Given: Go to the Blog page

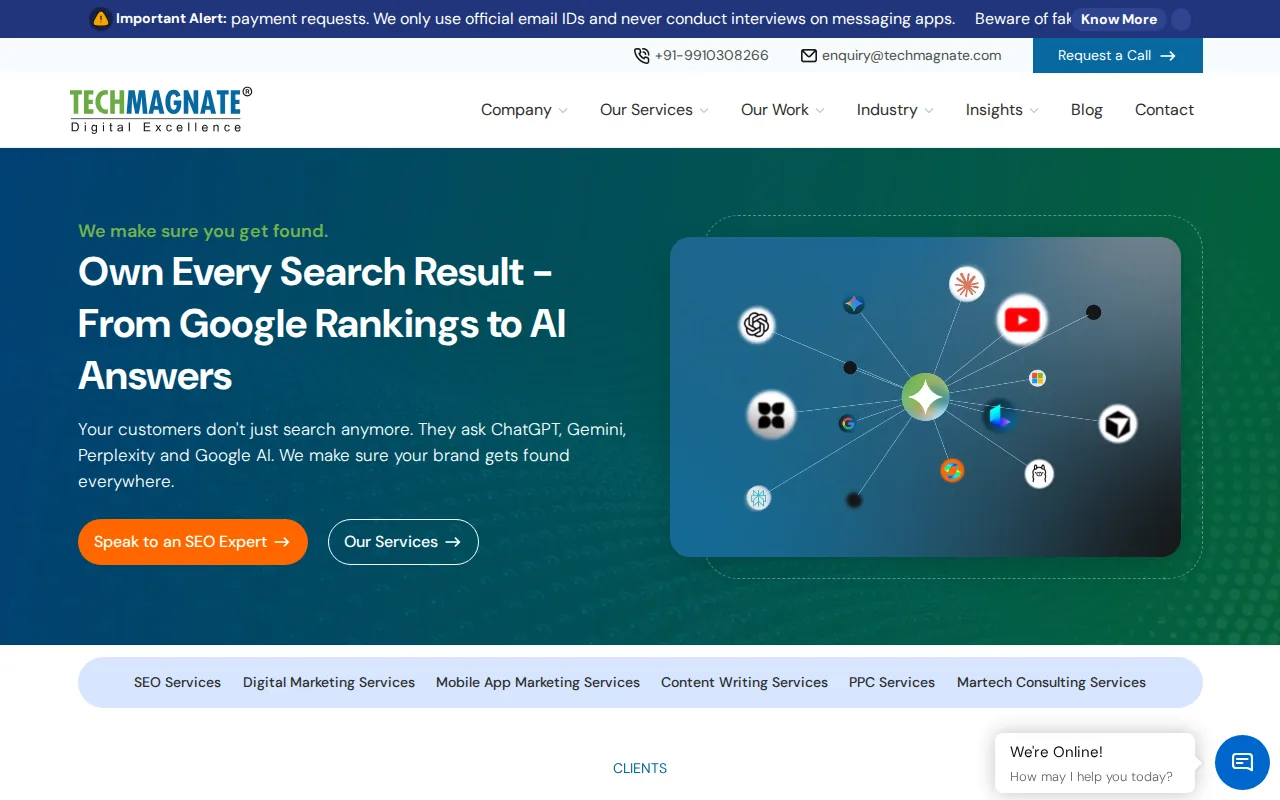Looking at the screenshot, I should [1087, 110].
